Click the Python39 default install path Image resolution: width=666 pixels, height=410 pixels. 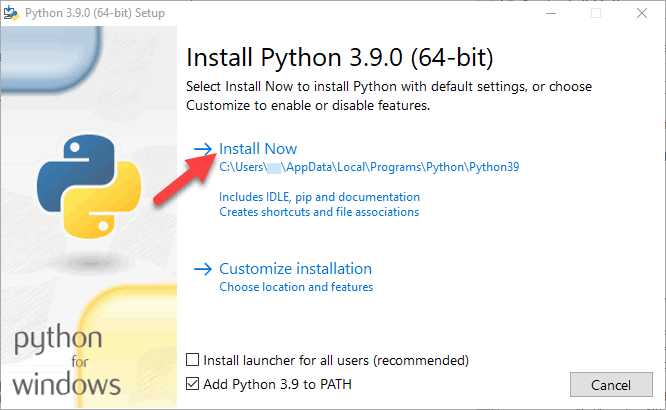[x=369, y=167]
